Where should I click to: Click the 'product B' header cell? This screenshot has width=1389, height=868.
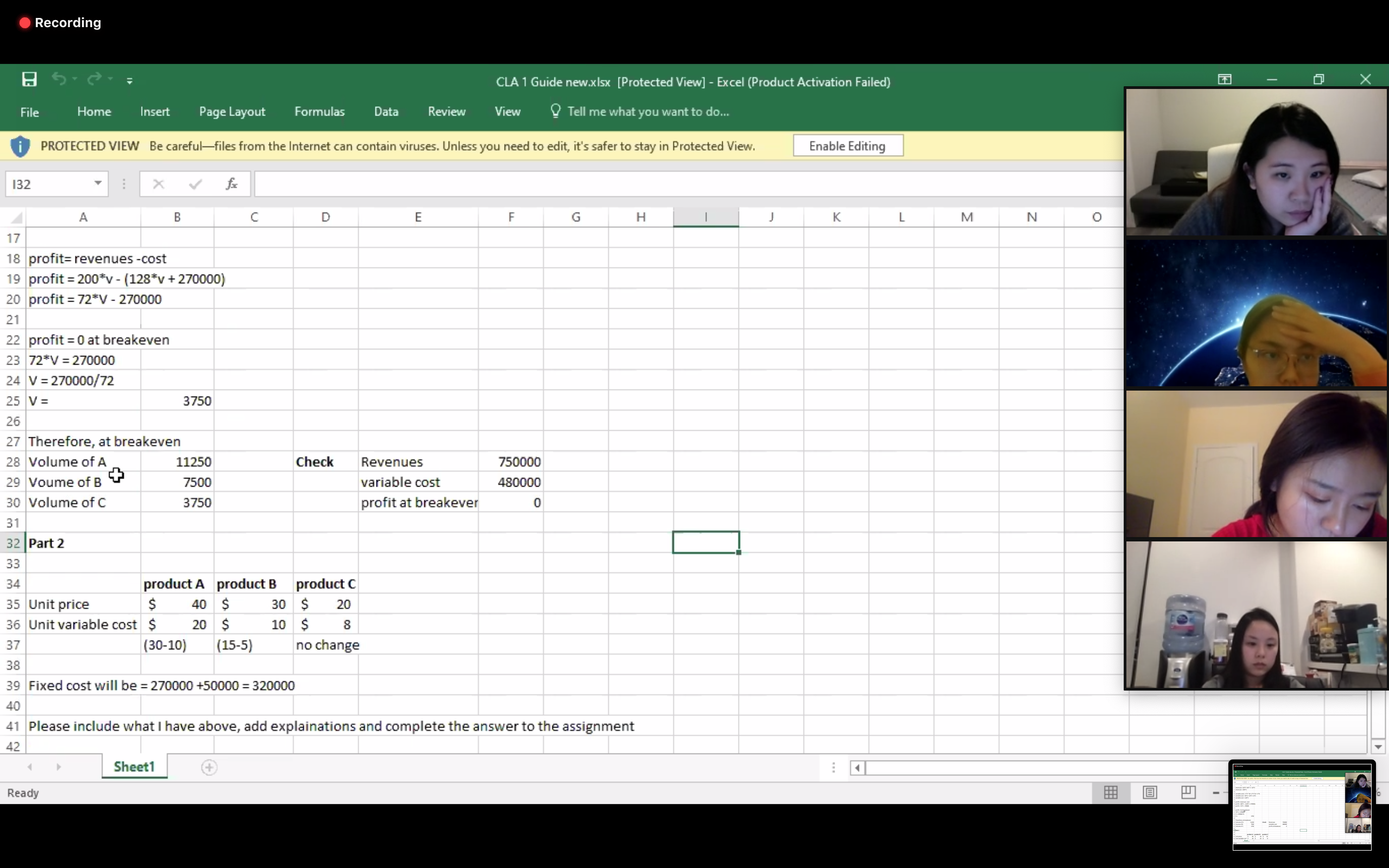(x=253, y=584)
